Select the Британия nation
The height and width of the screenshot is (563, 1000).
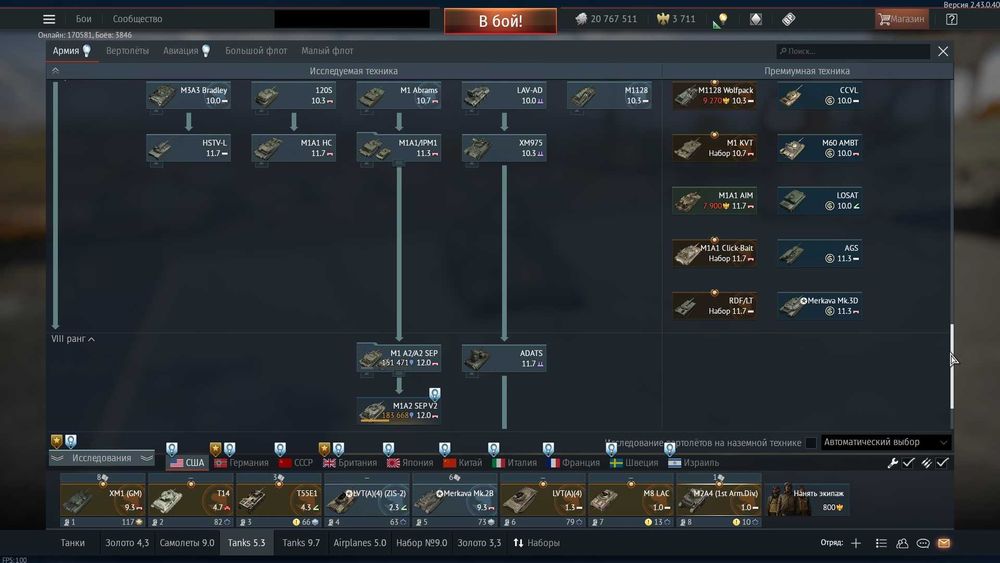click(350, 463)
